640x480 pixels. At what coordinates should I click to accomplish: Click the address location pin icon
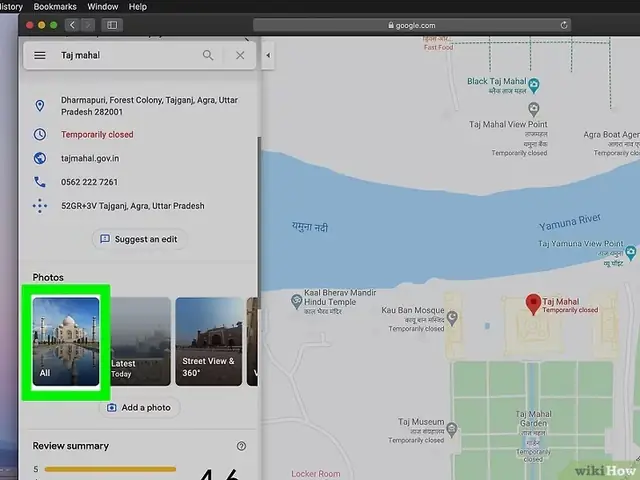(x=40, y=106)
